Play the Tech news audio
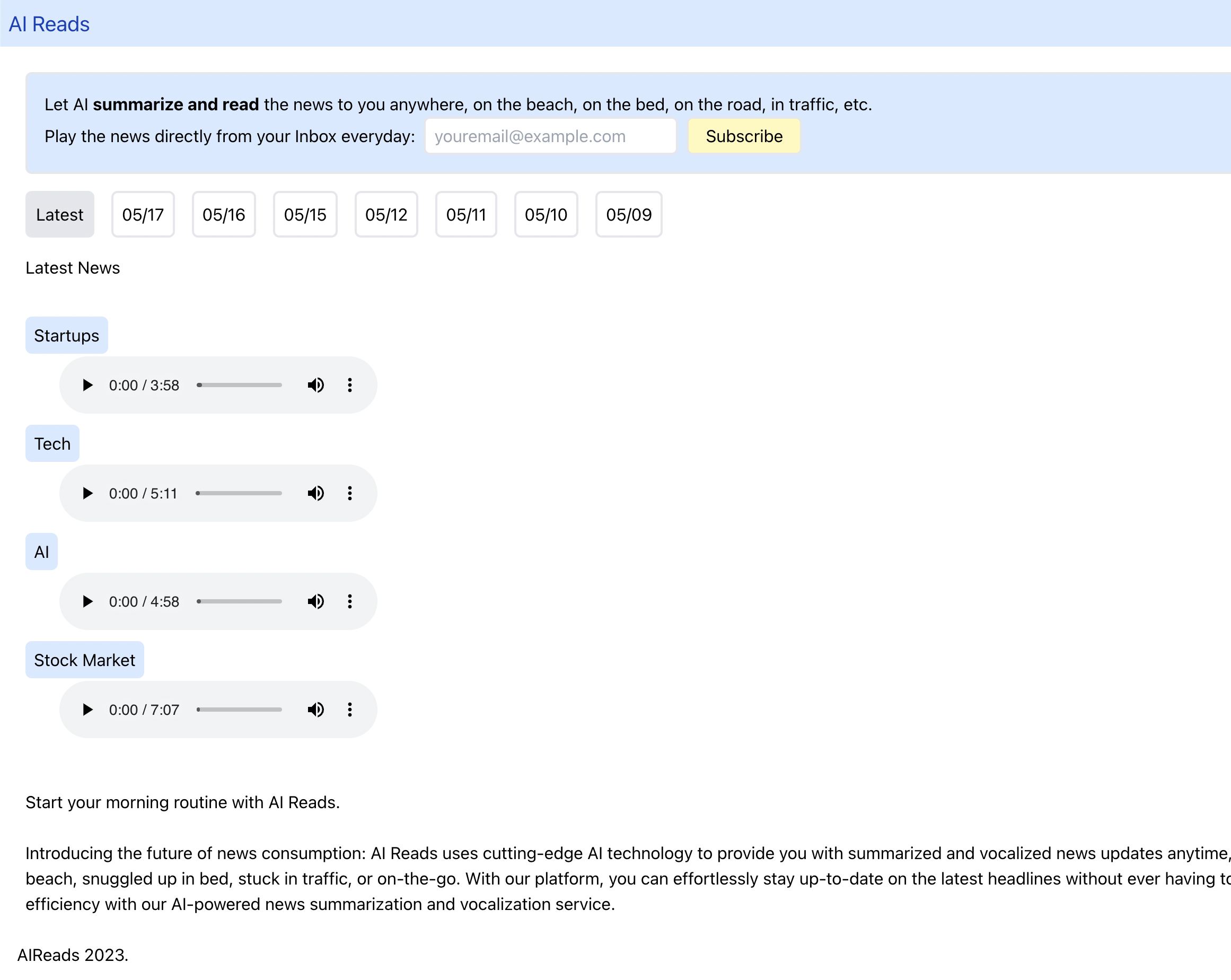 pyautogui.click(x=87, y=493)
